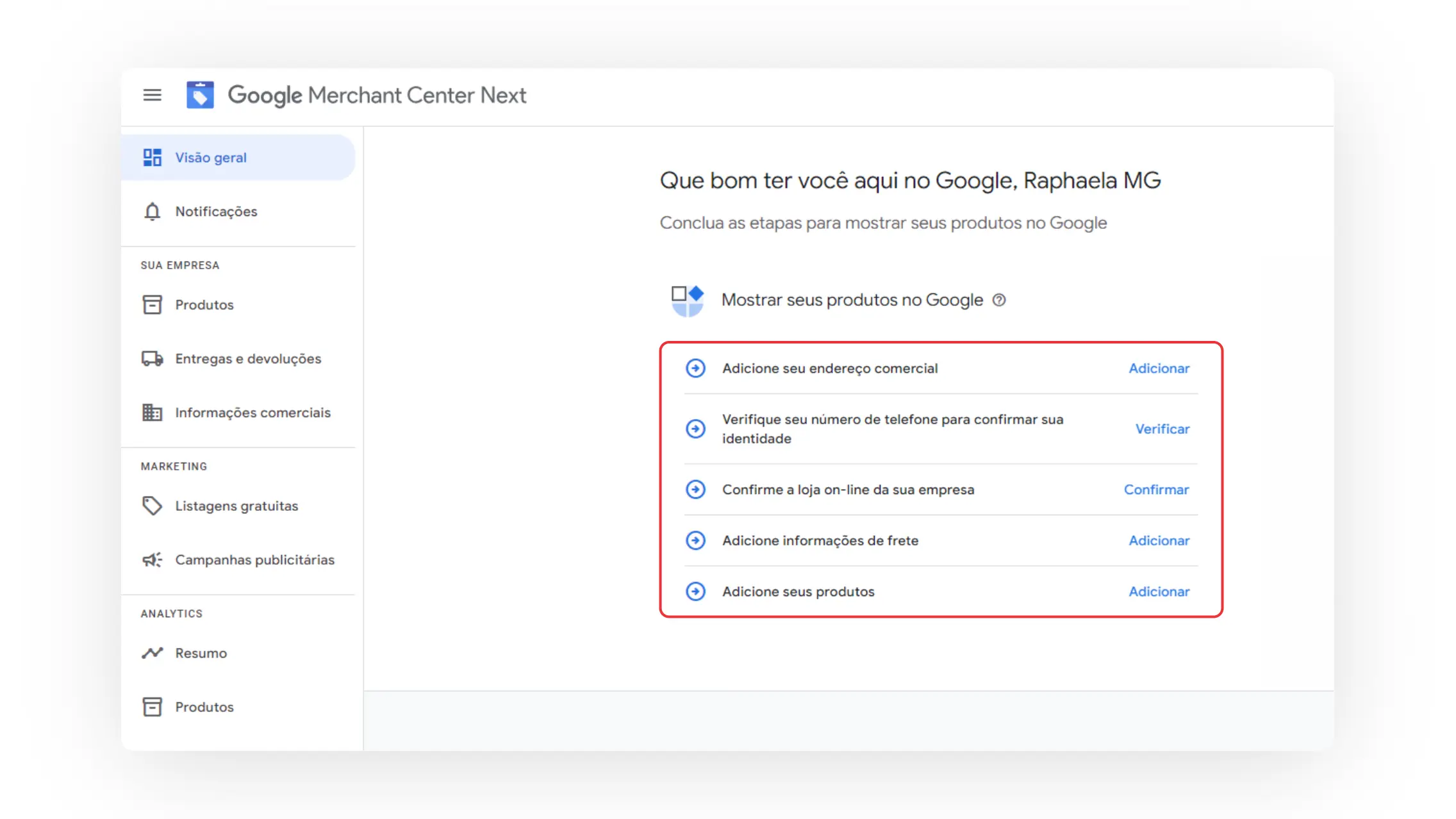Screen dimensions: 1456x819
Task: Click Adicionar for endereço comercial
Action: point(1158,368)
